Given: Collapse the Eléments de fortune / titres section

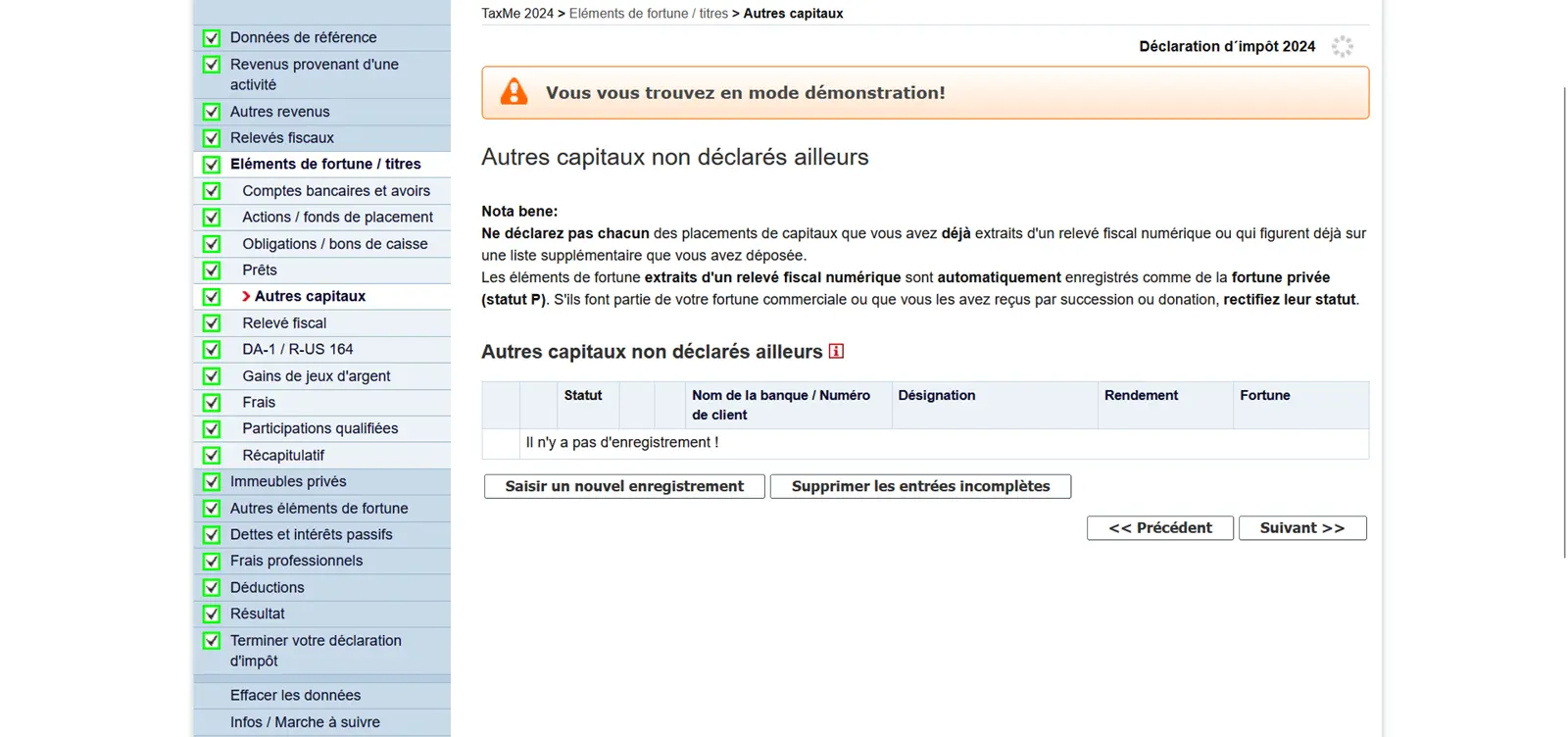Looking at the screenshot, I should tap(325, 164).
